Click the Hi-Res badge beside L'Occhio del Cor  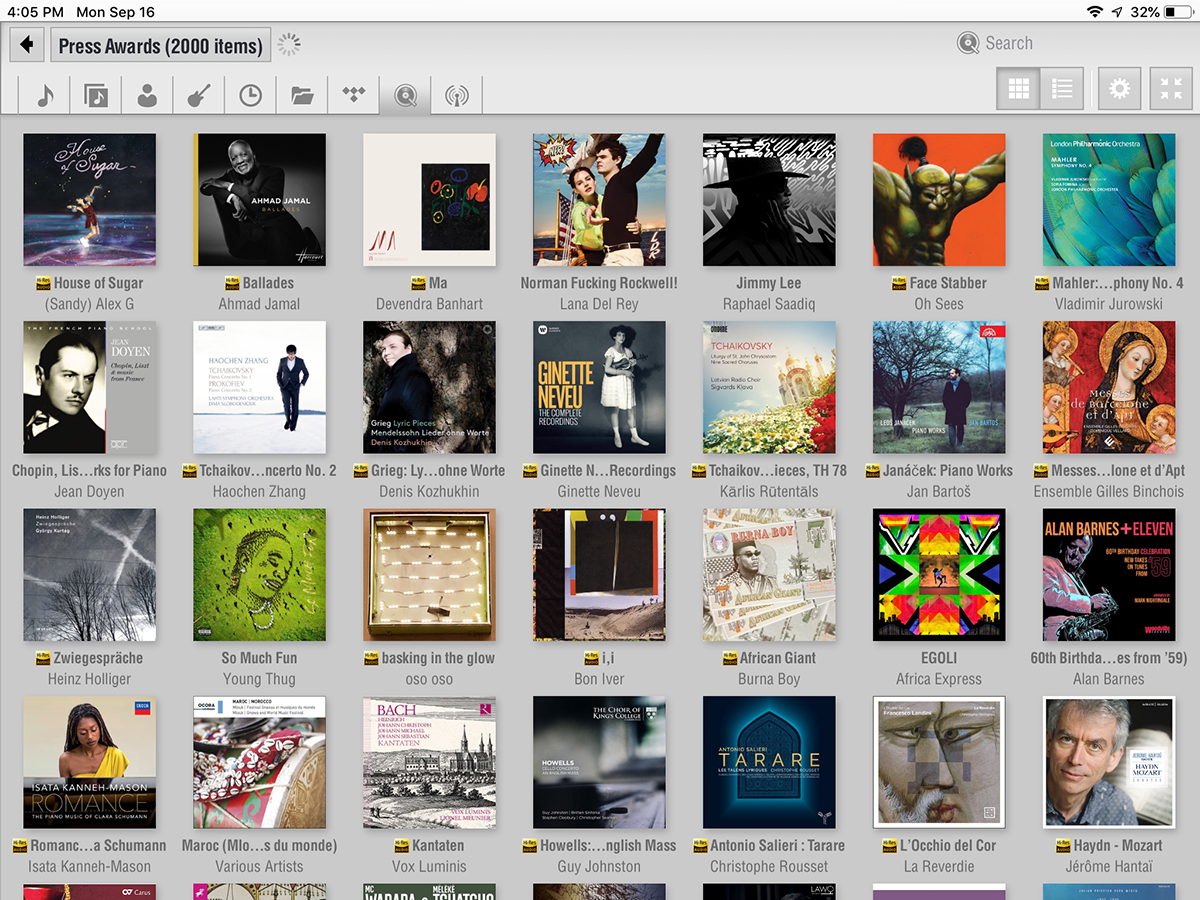coord(890,846)
